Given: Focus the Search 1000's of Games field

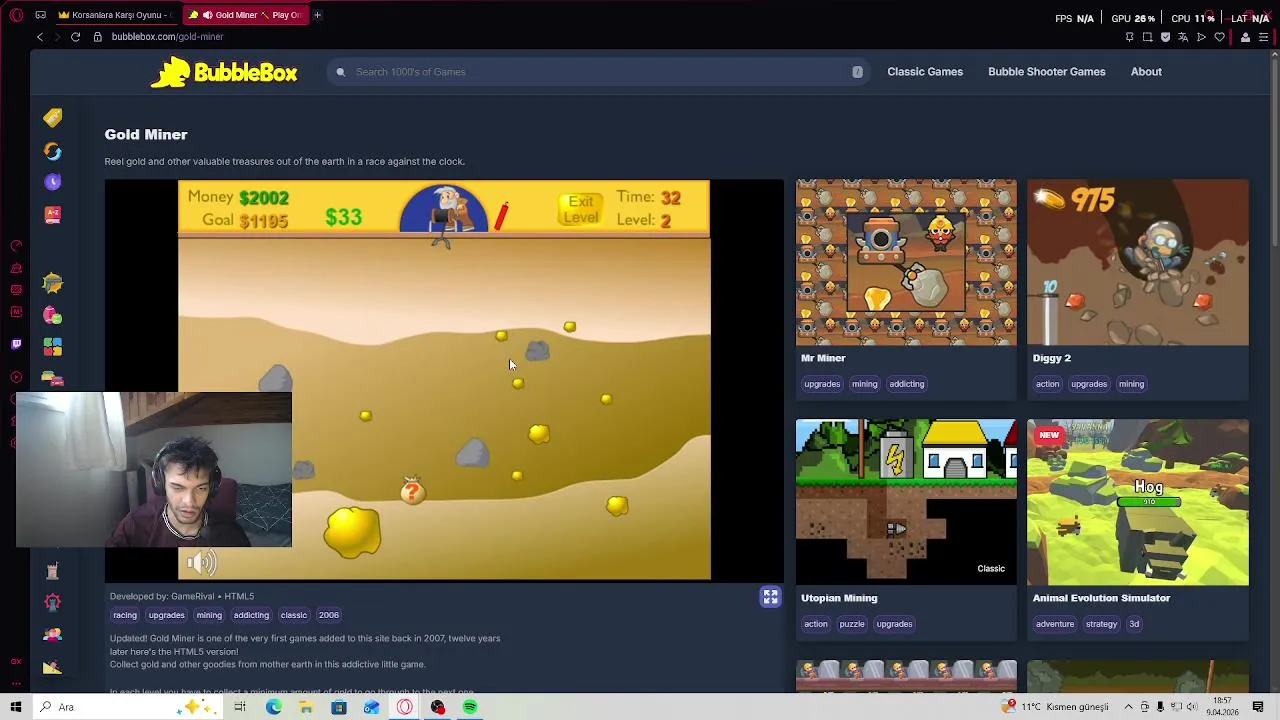Looking at the screenshot, I should click(597, 72).
